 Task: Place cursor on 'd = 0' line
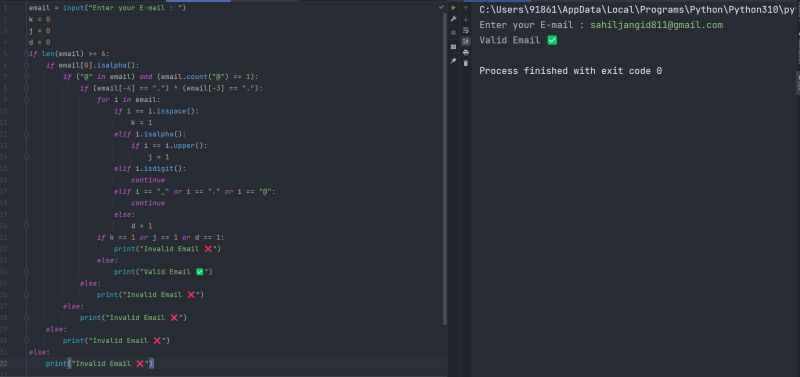click(39, 42)
